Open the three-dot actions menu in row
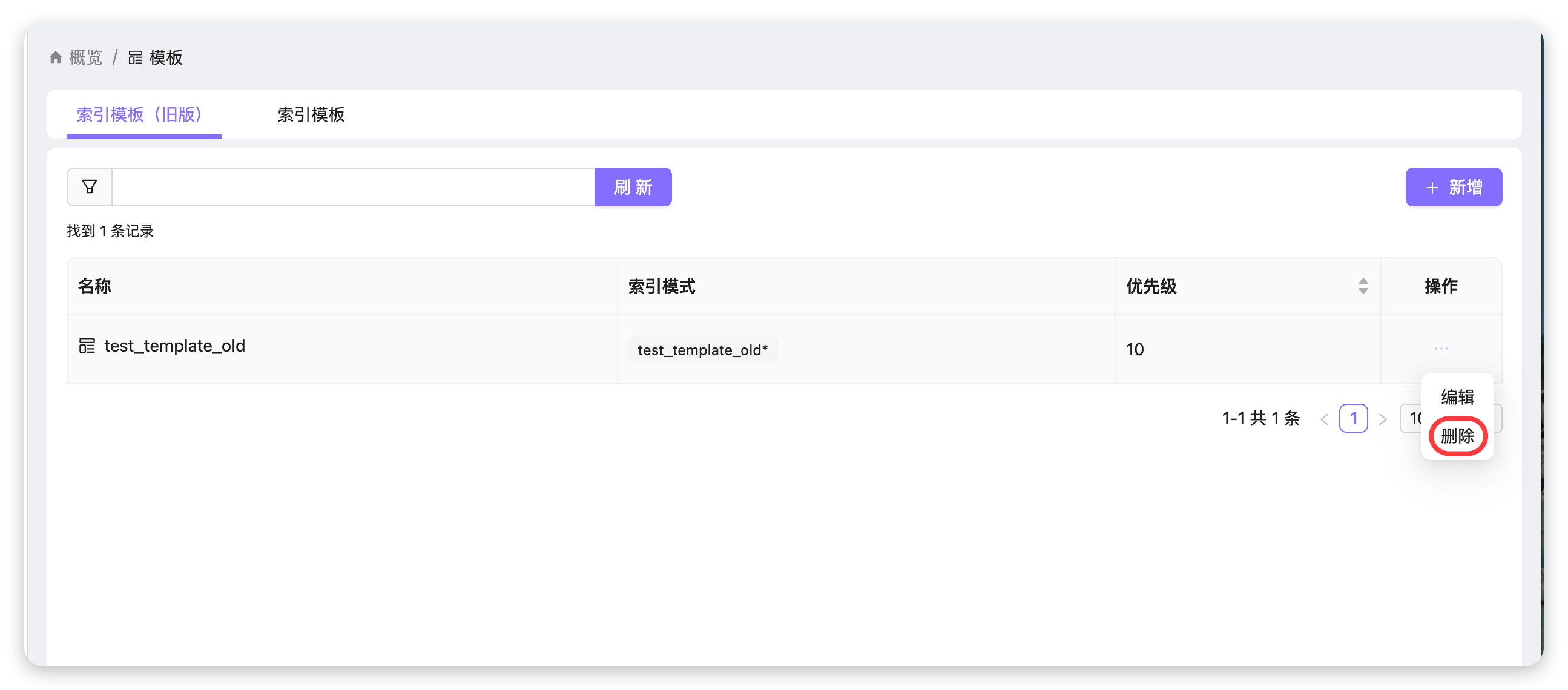The width and height of the screenshot is (1568, 690). [1440, 349]
